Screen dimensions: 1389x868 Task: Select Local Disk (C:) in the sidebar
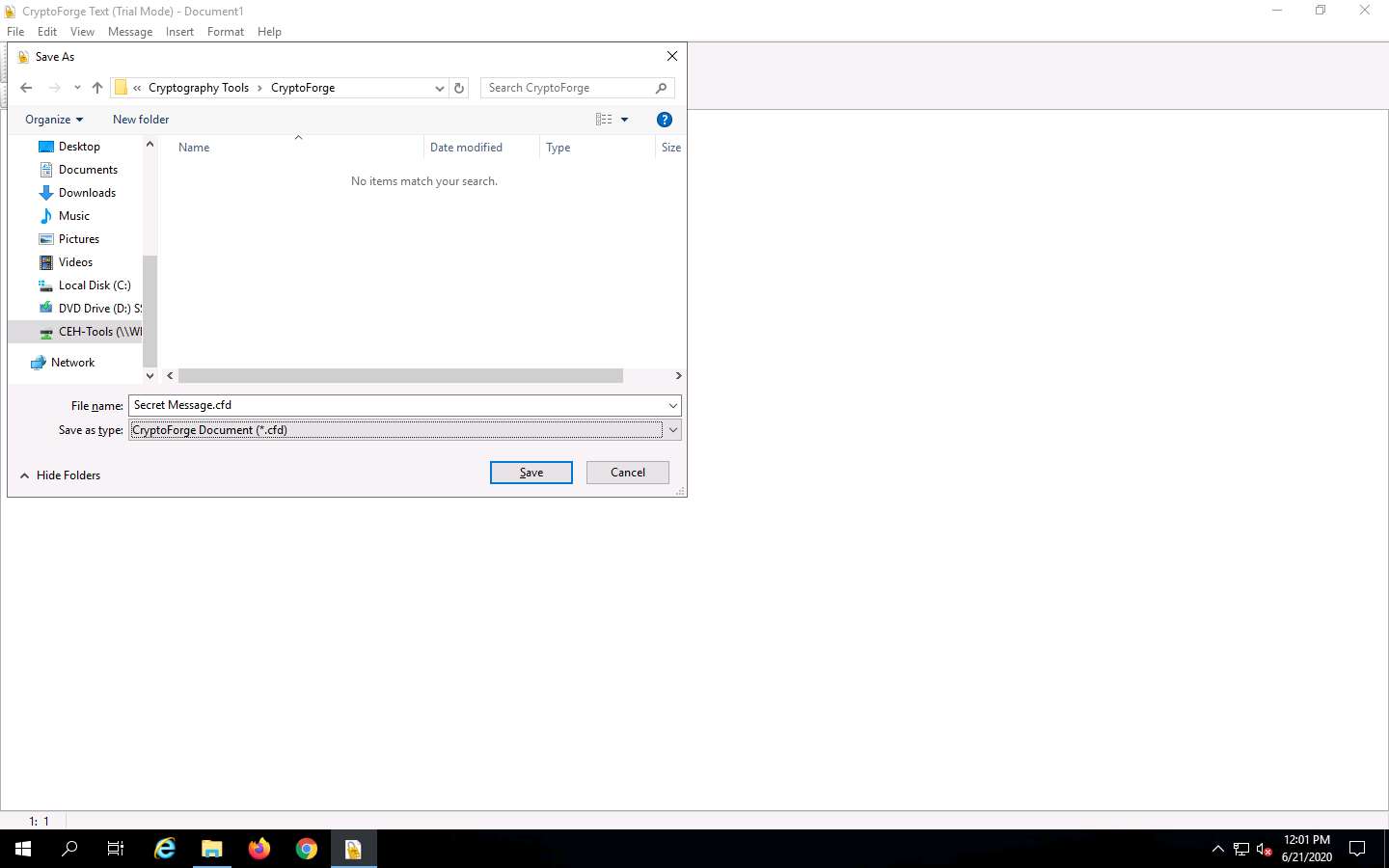click(x=94, y=285)
